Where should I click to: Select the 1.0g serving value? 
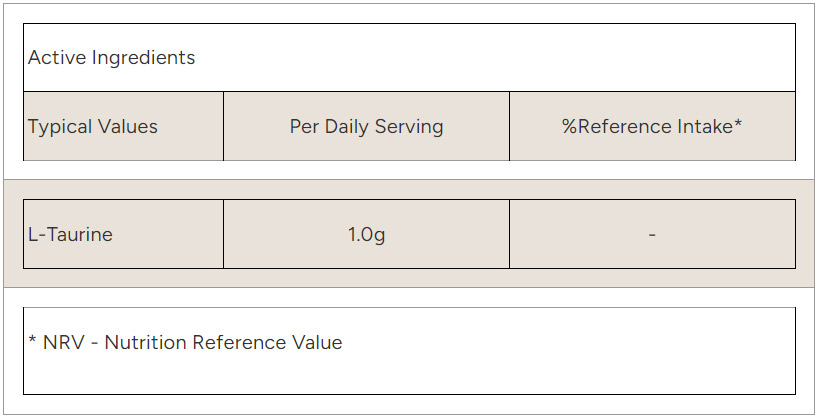point(366,235)
